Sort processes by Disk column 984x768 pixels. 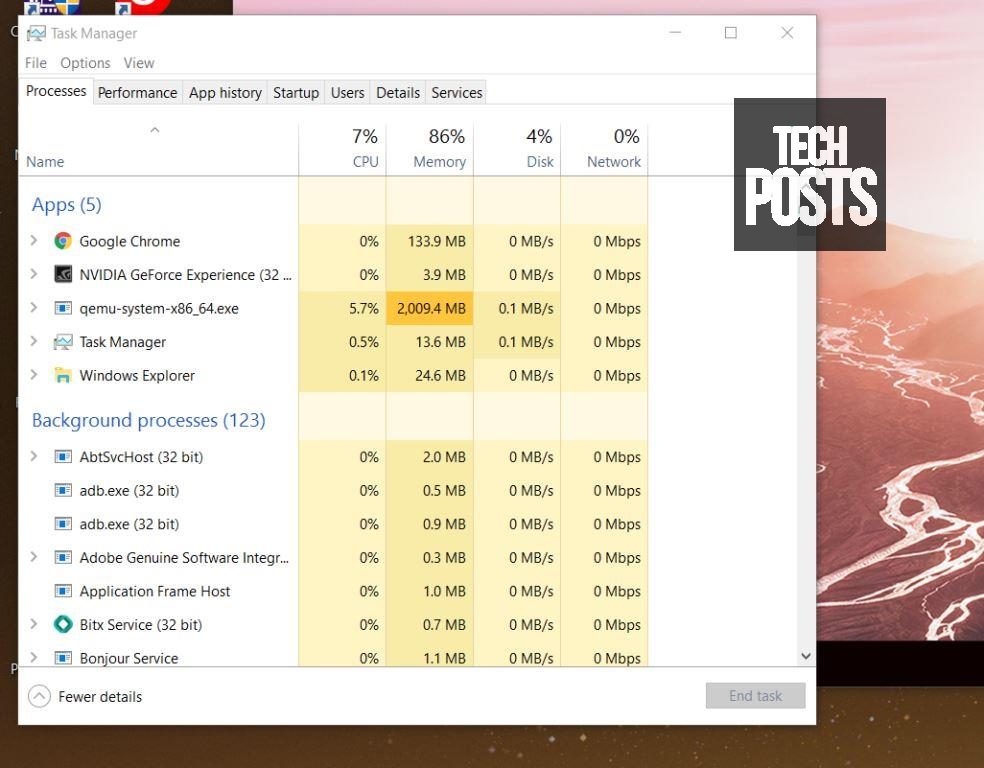click(517, 151)
